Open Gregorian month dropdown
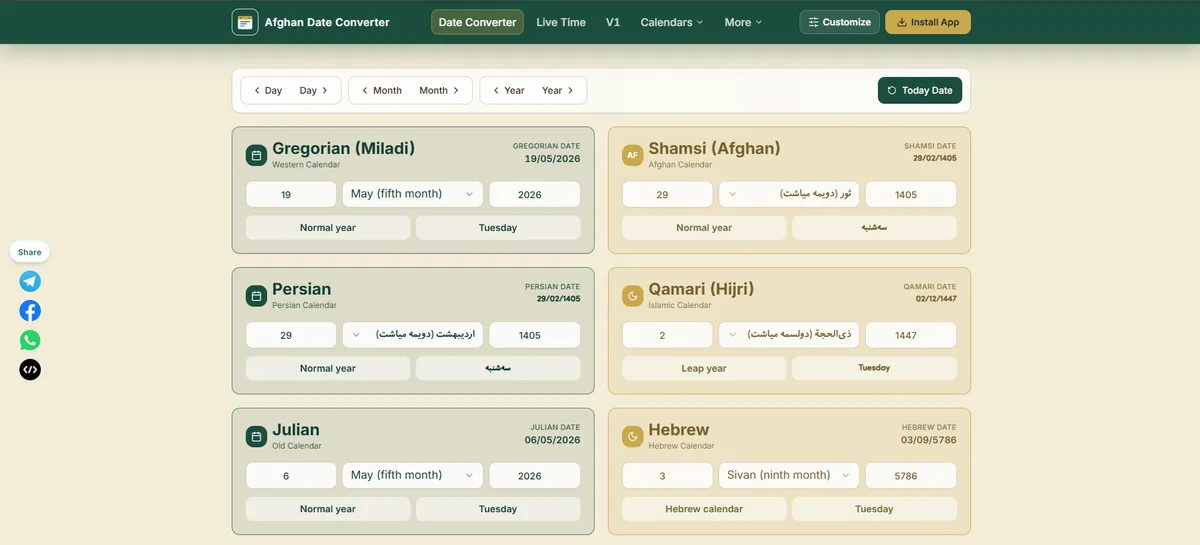This screenshot has height=545, width=1200. click(413, 194)
